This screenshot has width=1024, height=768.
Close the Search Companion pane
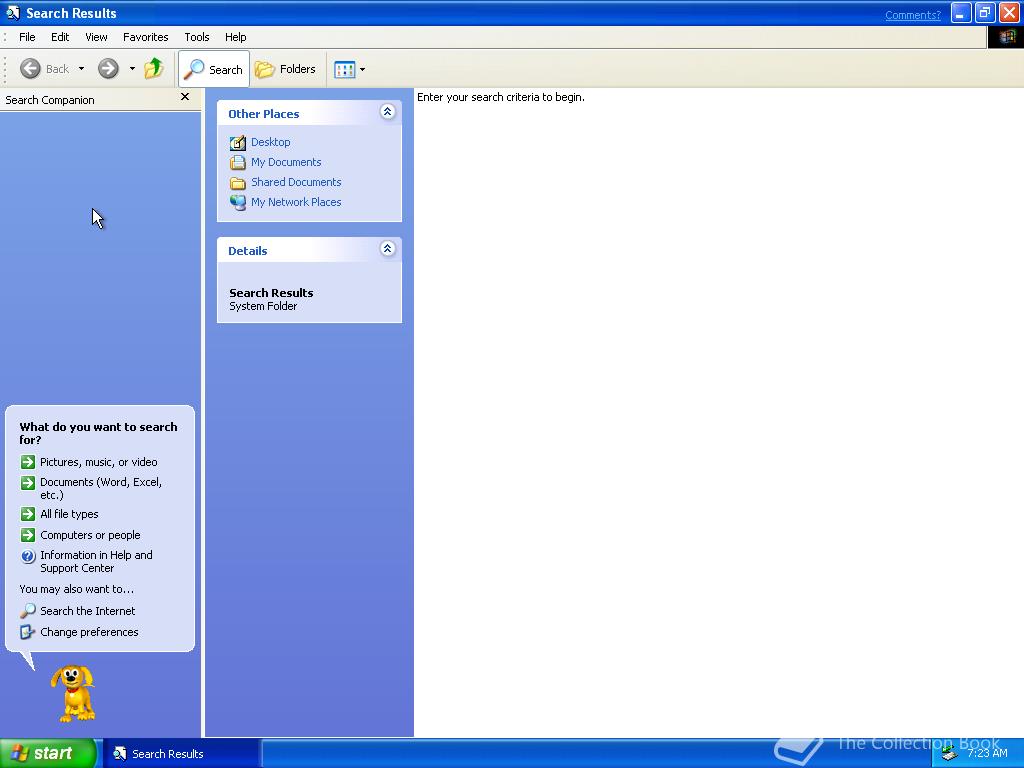click(185, 97)
